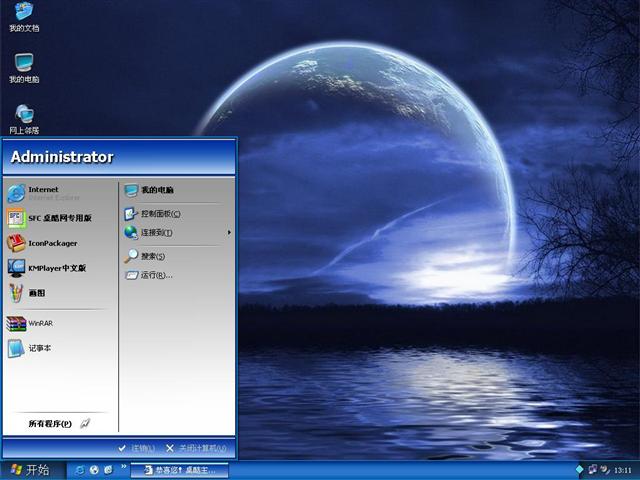Launch 记事本 (Notepad) from the Start menu
The width and height of the screenshot is (640, 480).
pyautogui.click(x=38, y=348)
